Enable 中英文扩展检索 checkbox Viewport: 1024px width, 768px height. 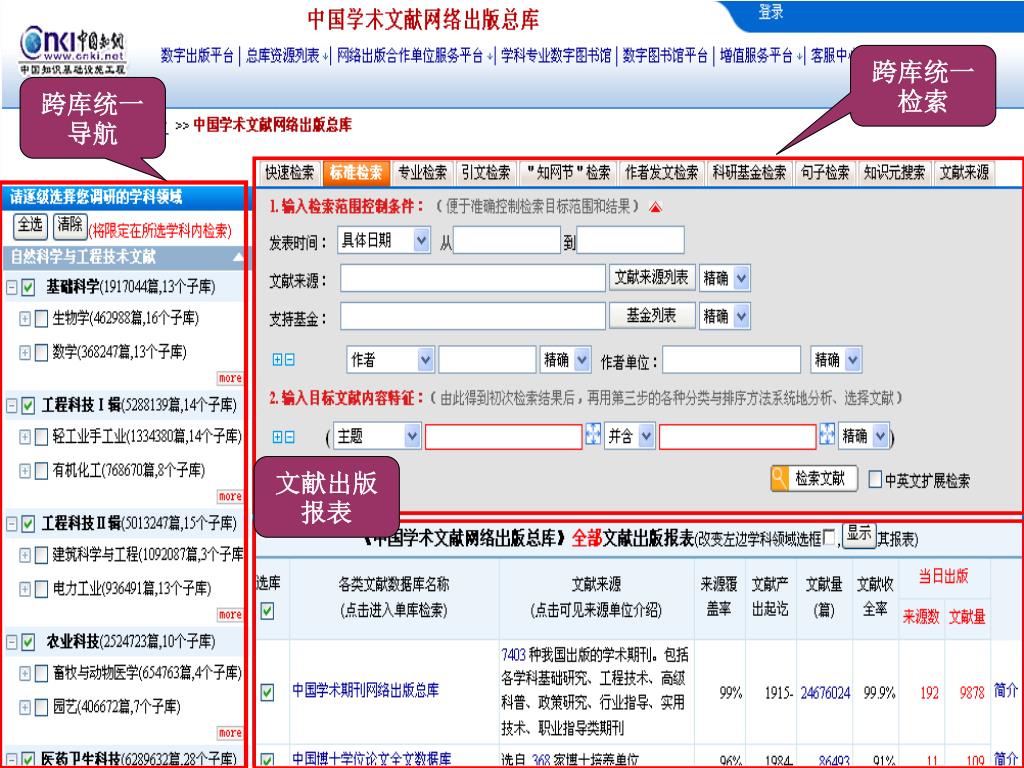875,479
